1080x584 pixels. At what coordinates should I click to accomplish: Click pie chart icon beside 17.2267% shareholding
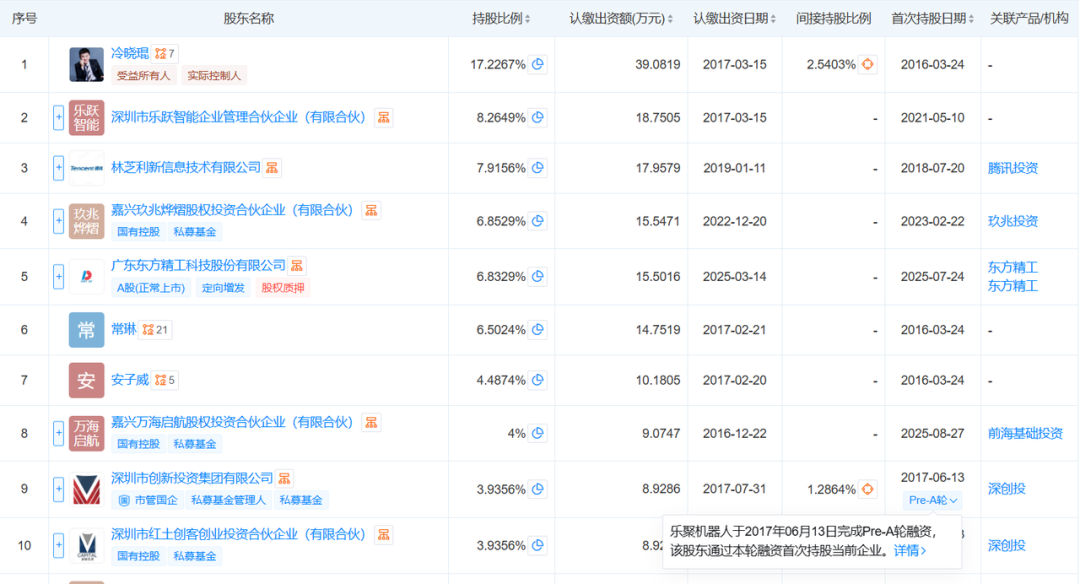coord(538,65)
